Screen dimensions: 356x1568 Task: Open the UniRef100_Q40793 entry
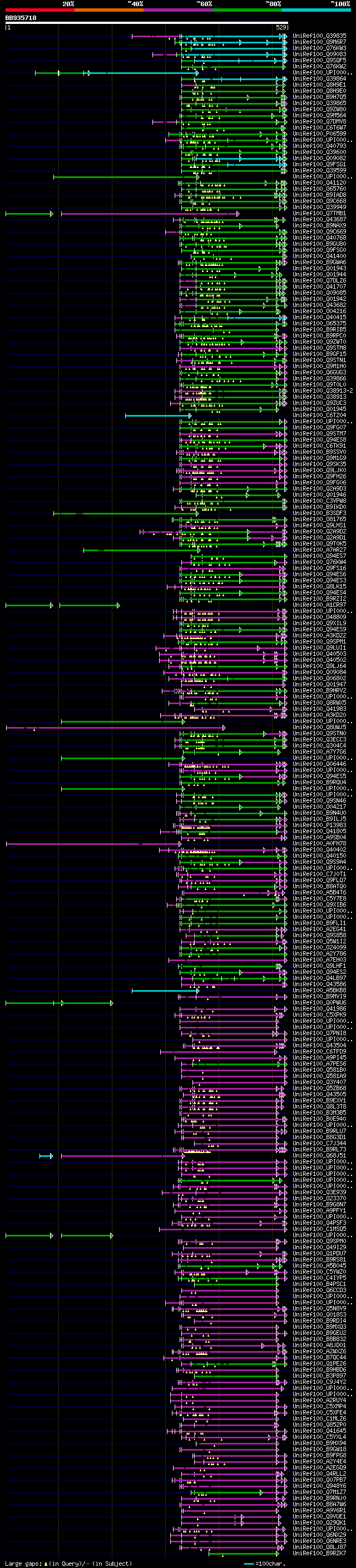click(x=319, y=146)
